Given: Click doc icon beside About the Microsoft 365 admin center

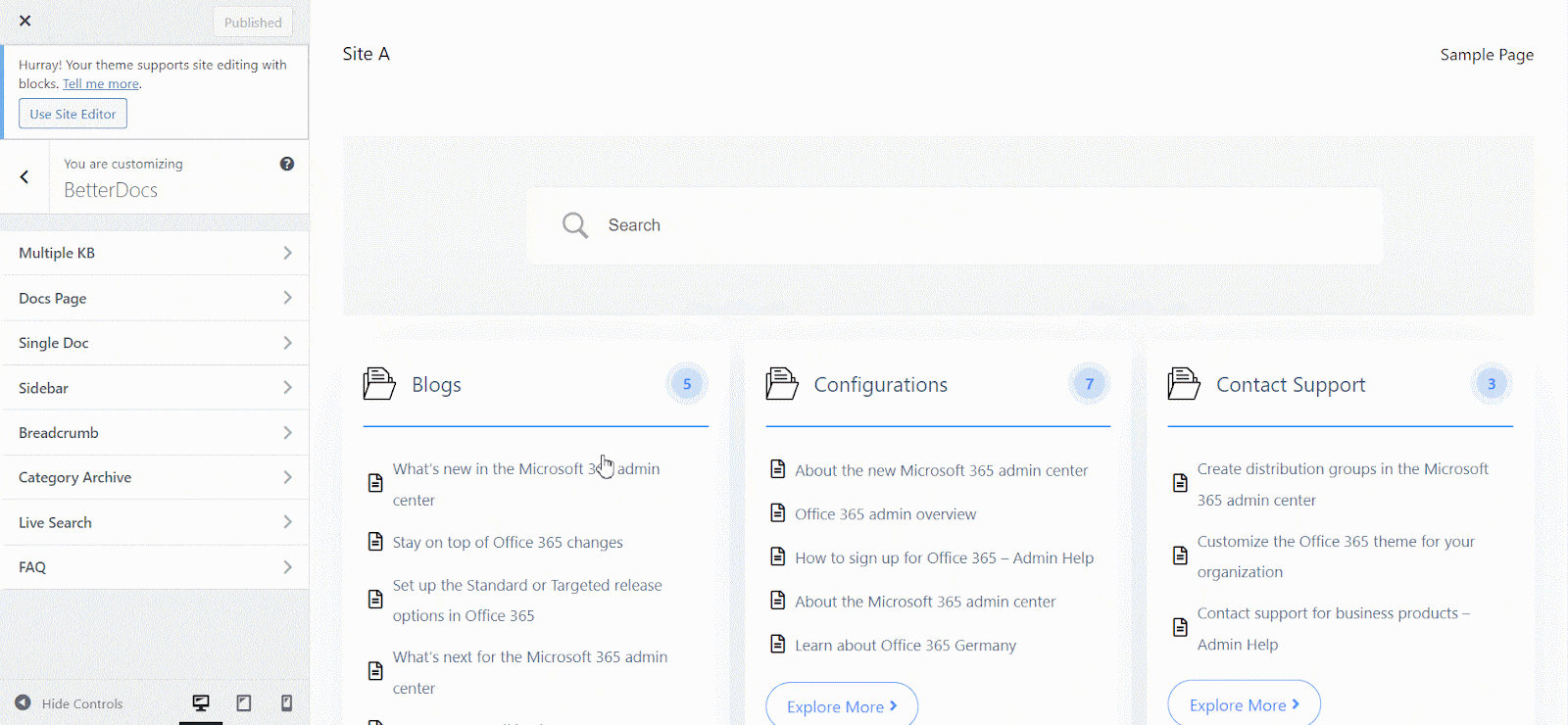Looking at the screenshot, I should pyautogui.click(x=777, y=600).
